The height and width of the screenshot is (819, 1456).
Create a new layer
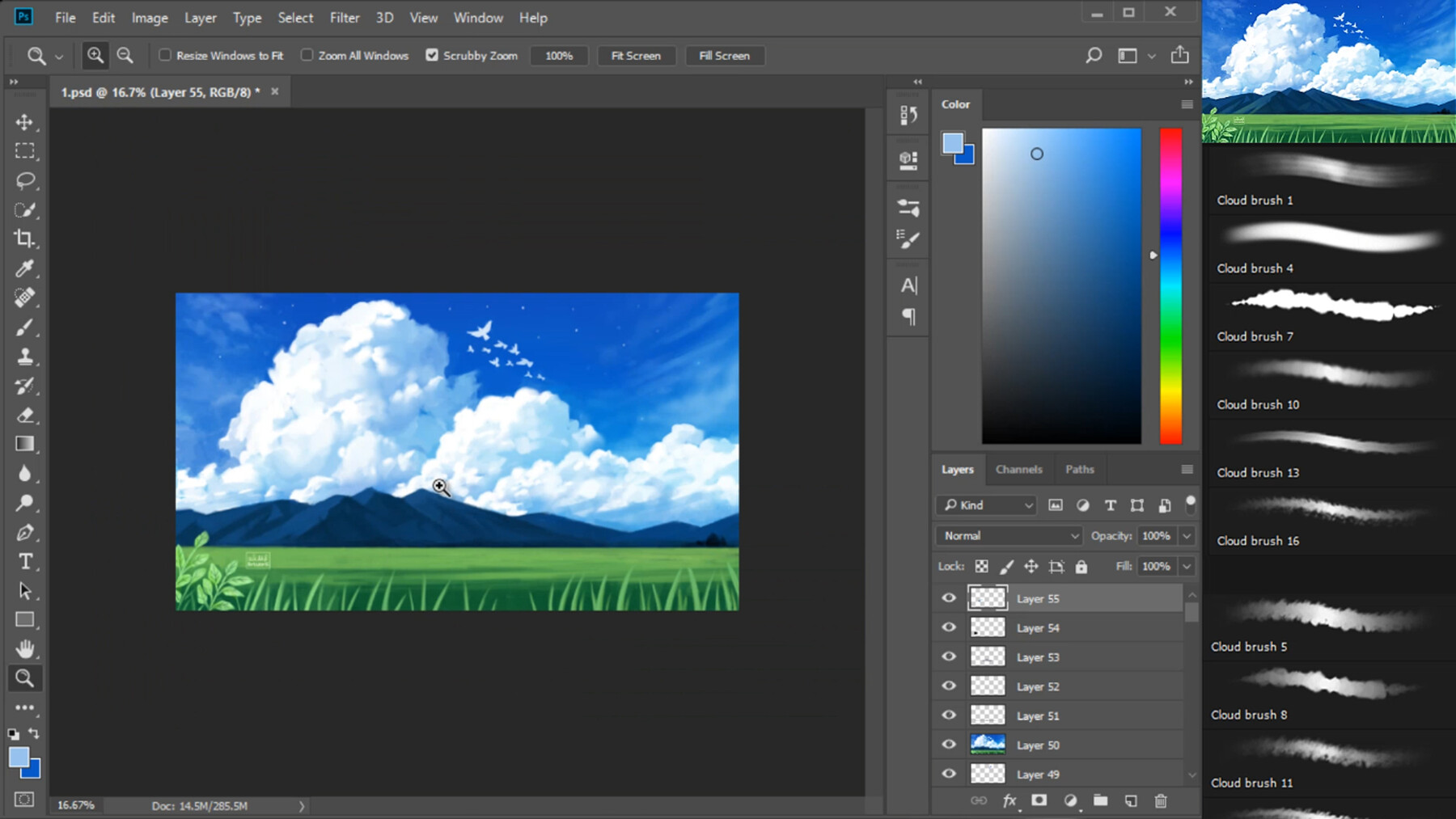point(1131,800)
